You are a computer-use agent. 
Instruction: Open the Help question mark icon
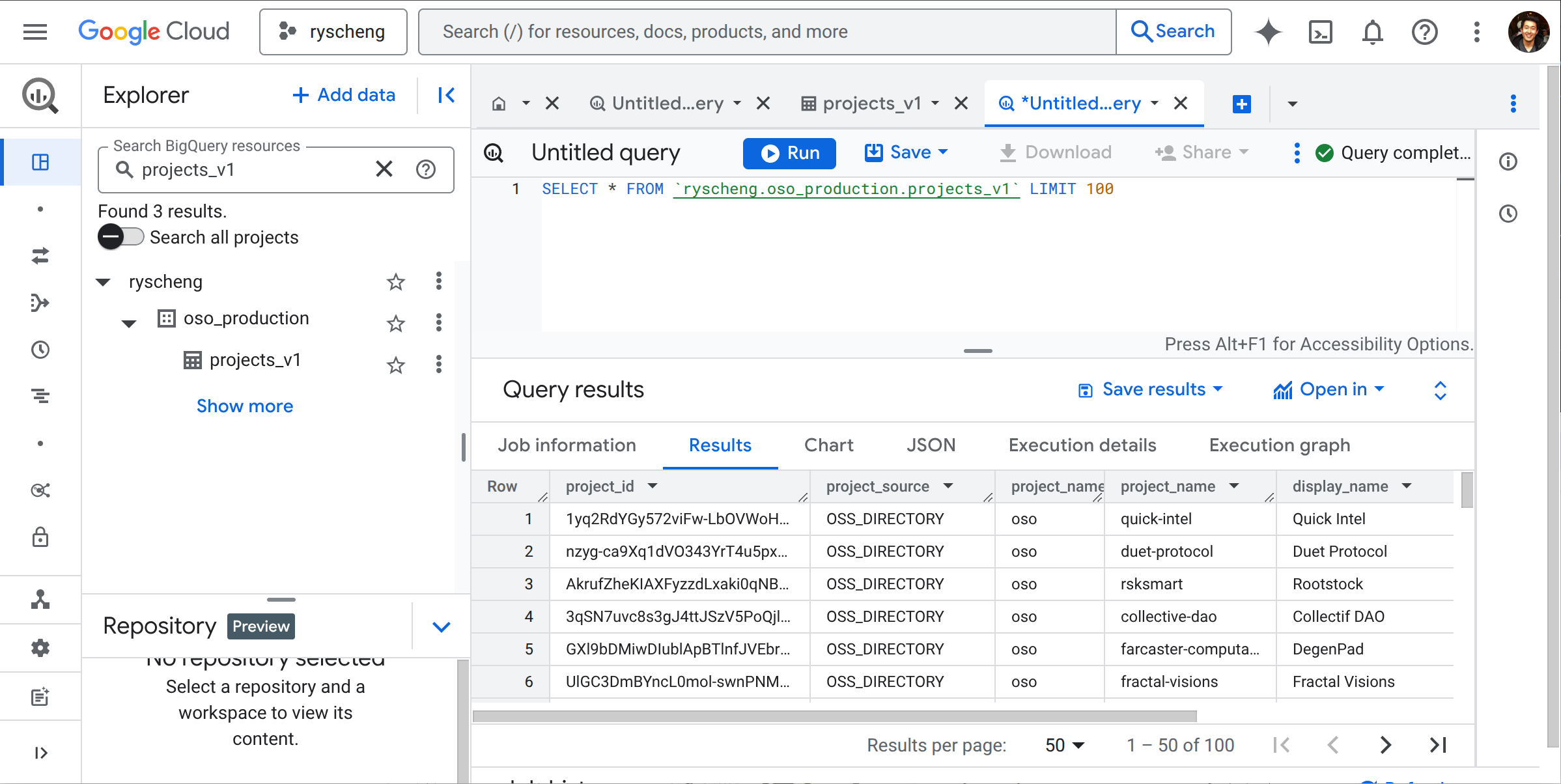1424,31
